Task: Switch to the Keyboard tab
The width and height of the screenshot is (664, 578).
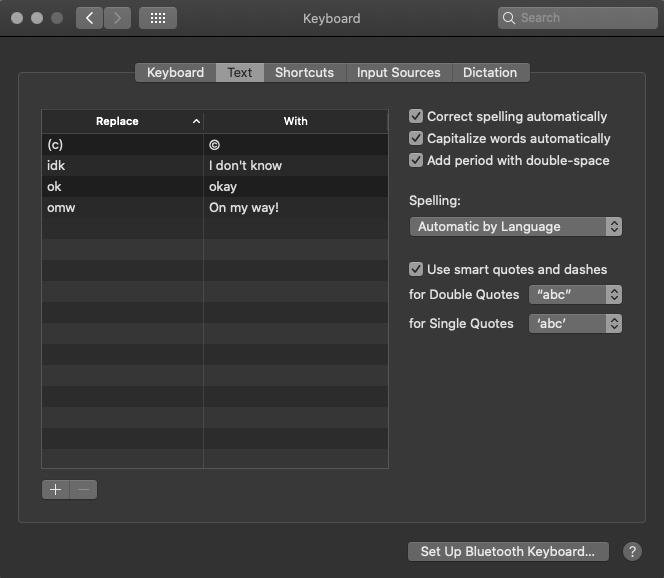Action: coord(175,72)
